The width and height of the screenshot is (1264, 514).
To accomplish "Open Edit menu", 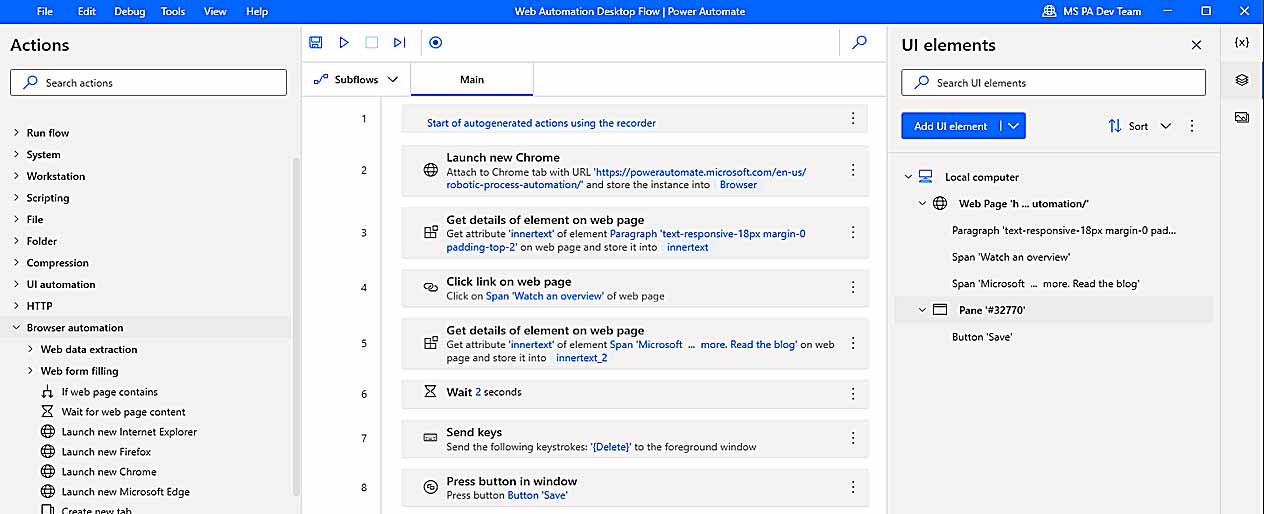I will [x=87, y=11].
